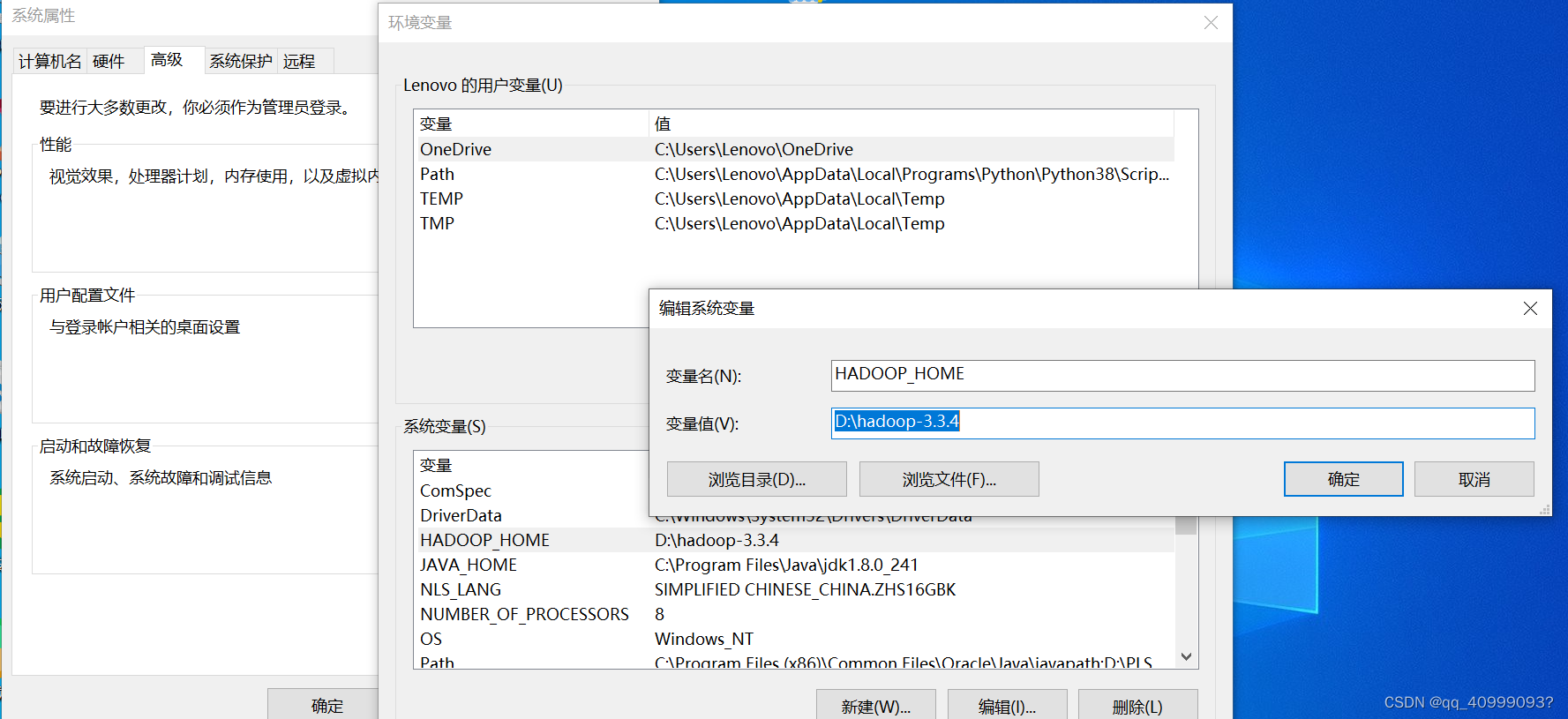Viewport: 1568px width, 719px height.
Task: Open the 系统保护 tab
Action: pos(241,61)
